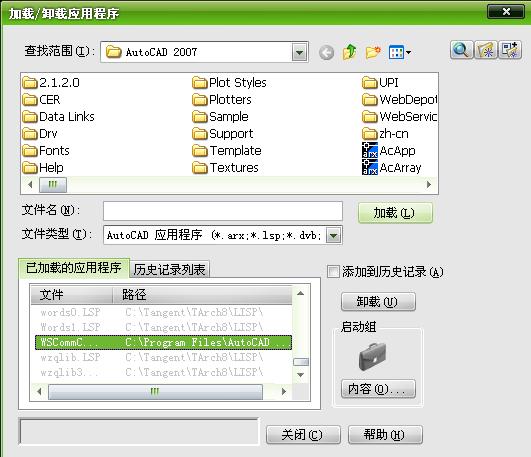Click the 路径 column header

[202, 295]
